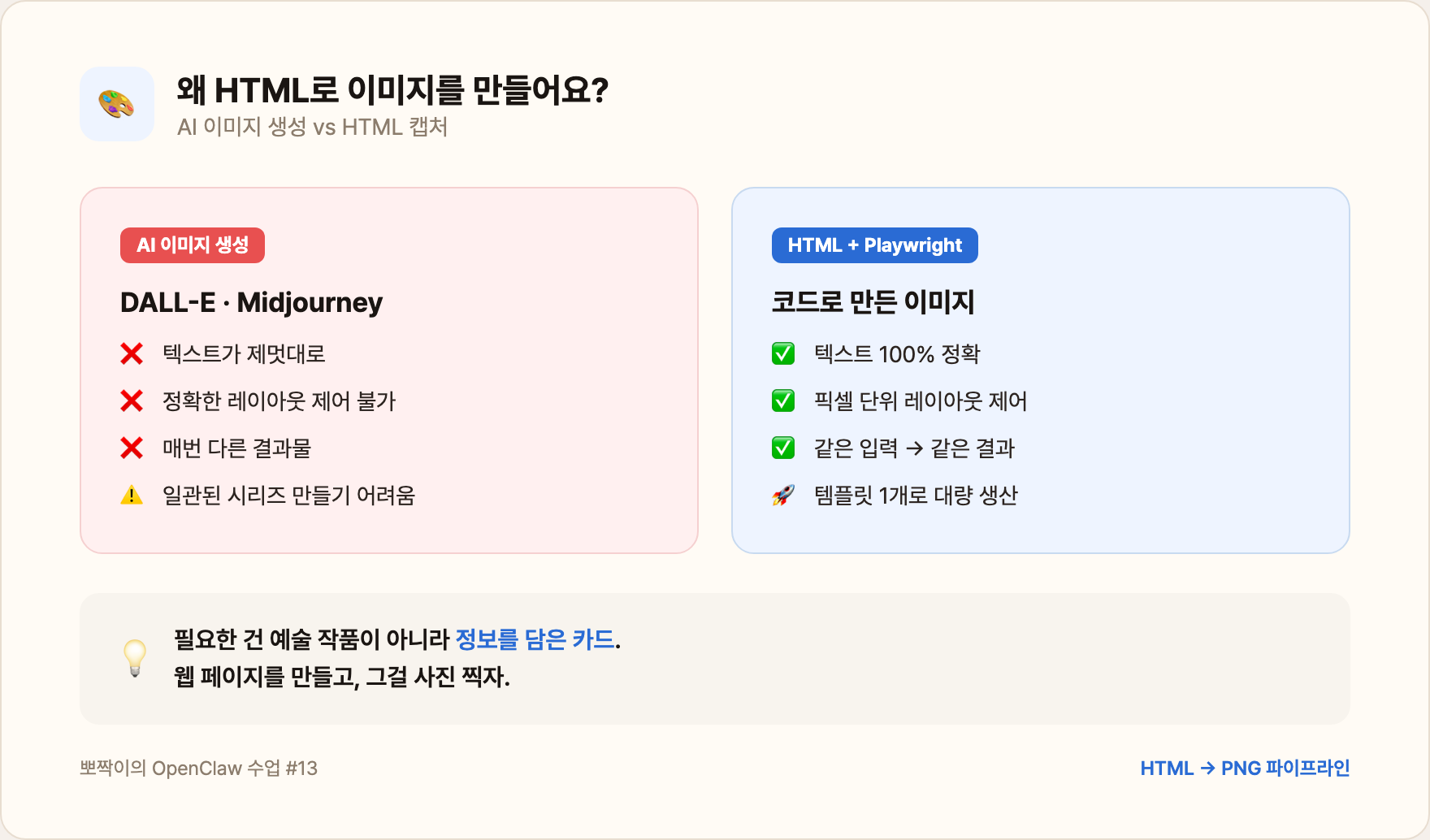This screenshot has height=840, width=1430.
Task: Click the DALL-E · Midjourney heading
Action: point(251,302)
